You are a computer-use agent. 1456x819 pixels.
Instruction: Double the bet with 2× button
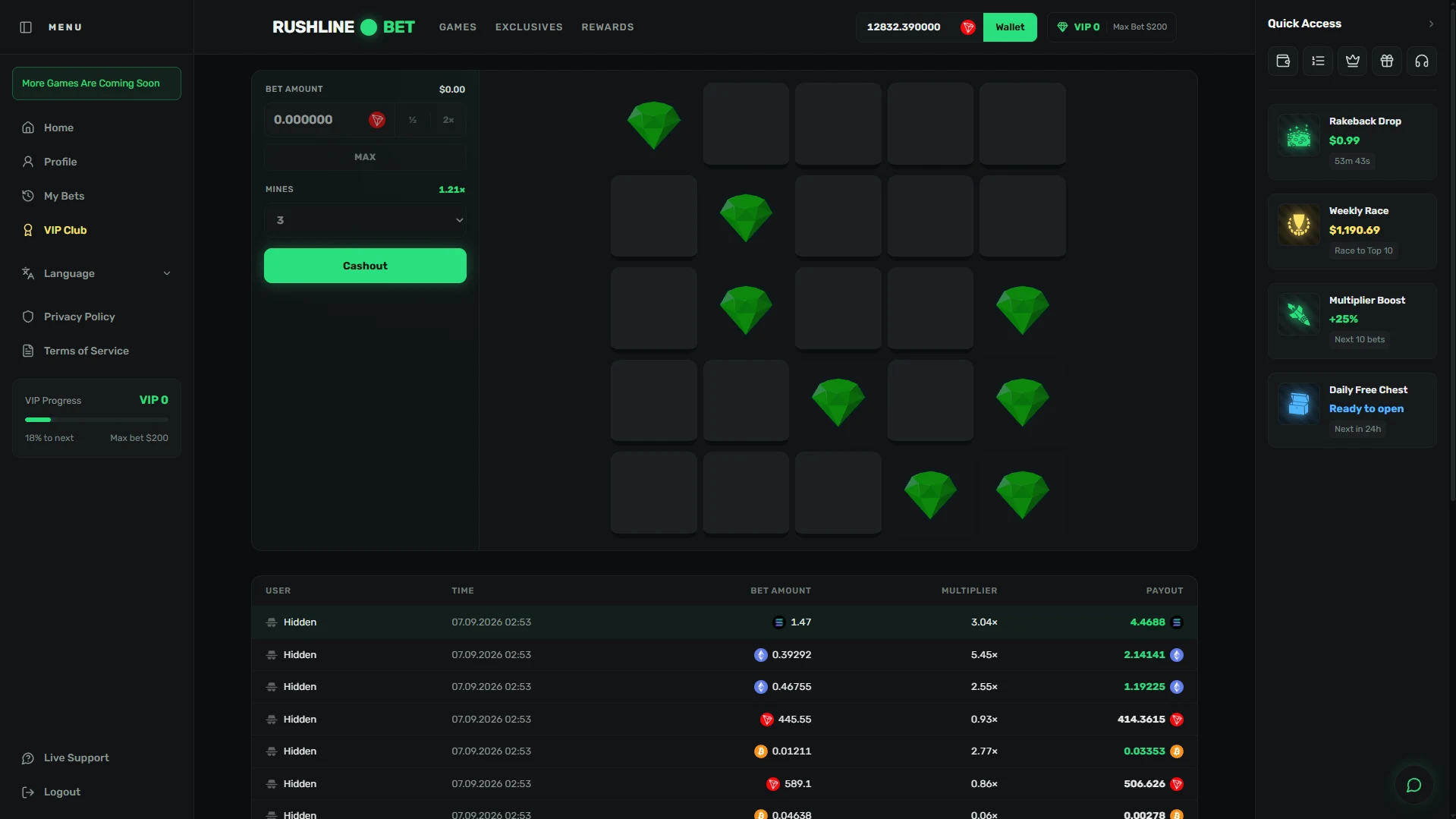coord(448,120)
